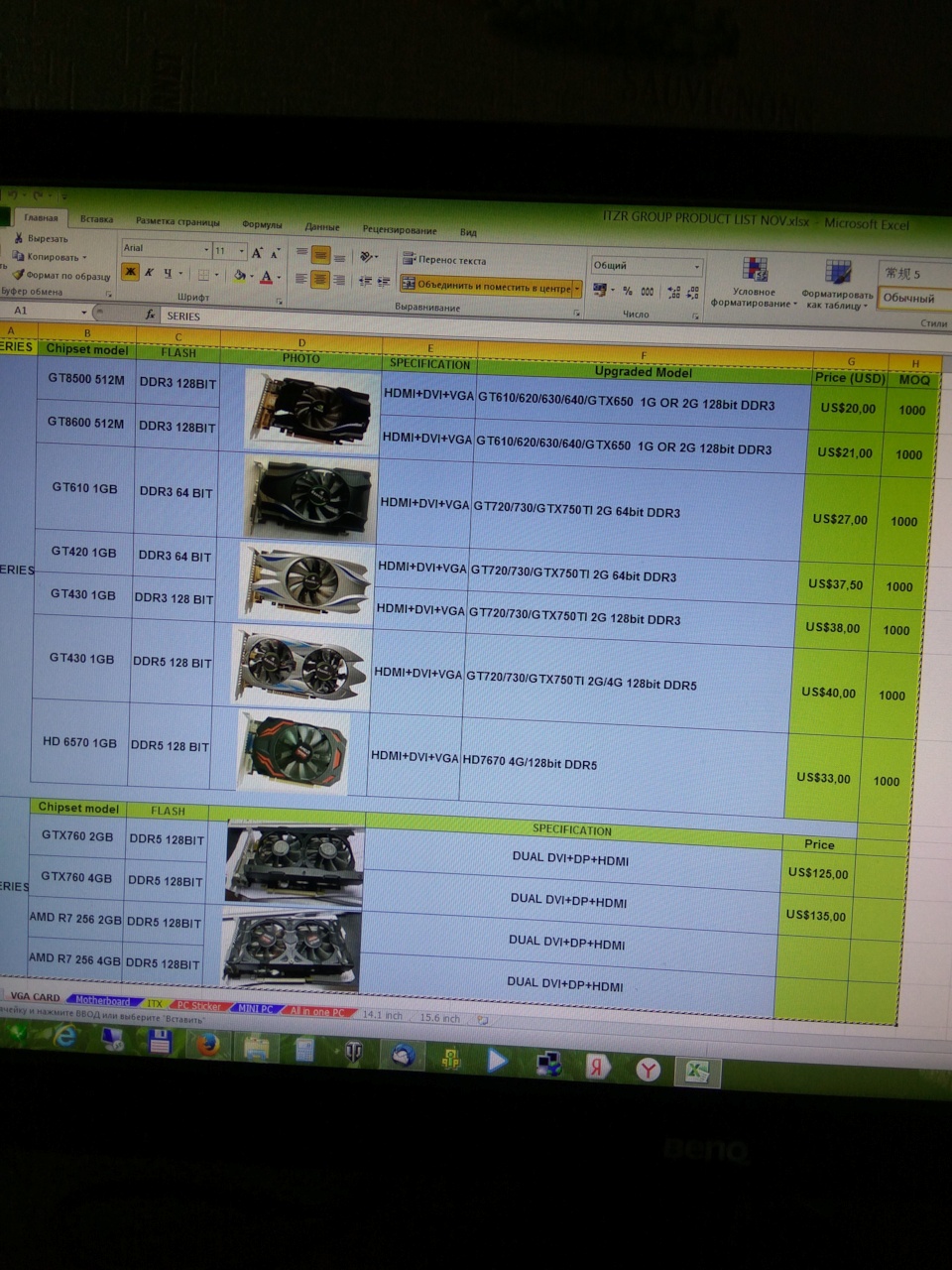Open the Данные ribbon tab
This screenshot has width=952, height=1270.
(322, 227)
